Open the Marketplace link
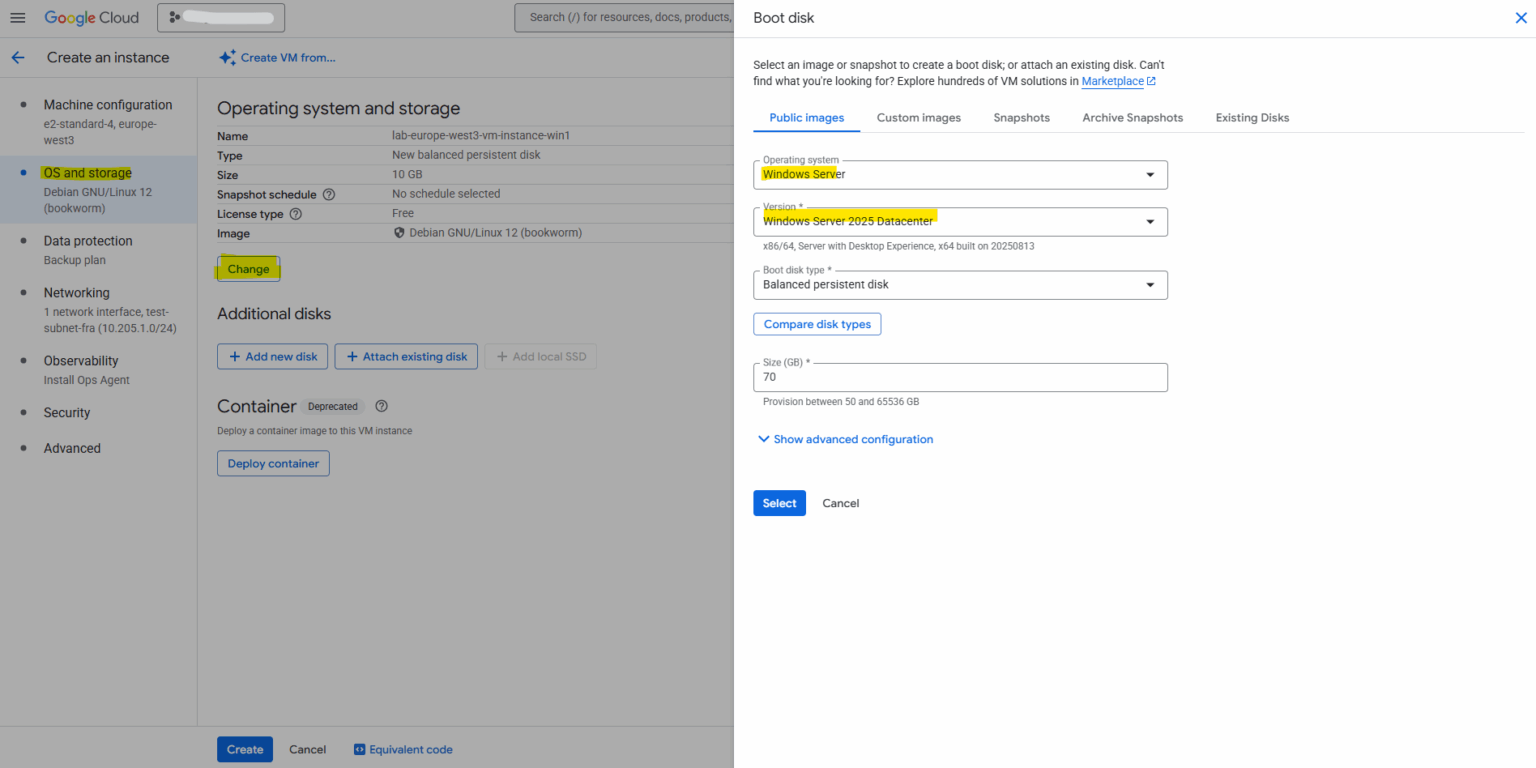 point(1112,81)
